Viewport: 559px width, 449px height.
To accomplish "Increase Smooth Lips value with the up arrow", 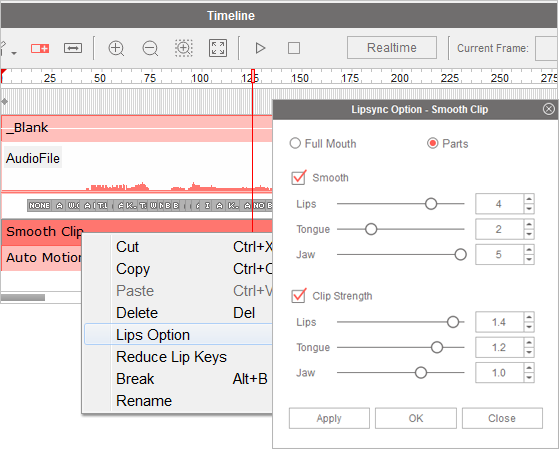I will click(x=529, y=199).
